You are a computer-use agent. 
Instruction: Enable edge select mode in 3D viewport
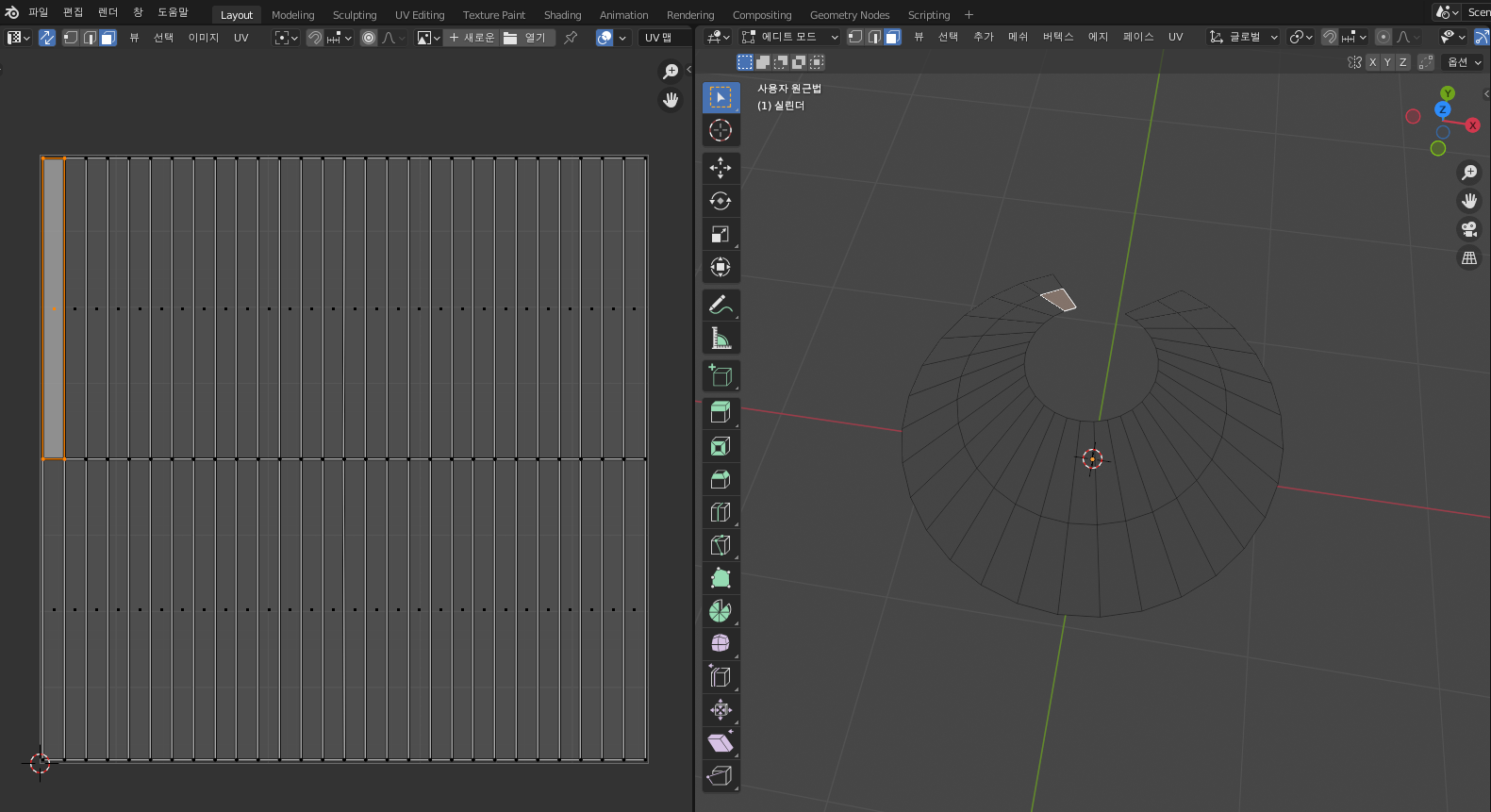click(874, 37)
